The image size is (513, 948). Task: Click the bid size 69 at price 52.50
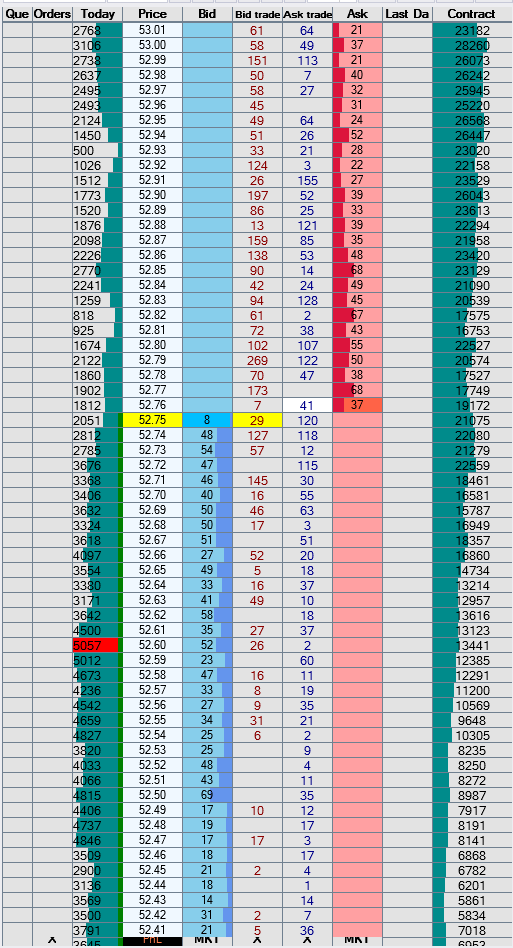point(207,795)
